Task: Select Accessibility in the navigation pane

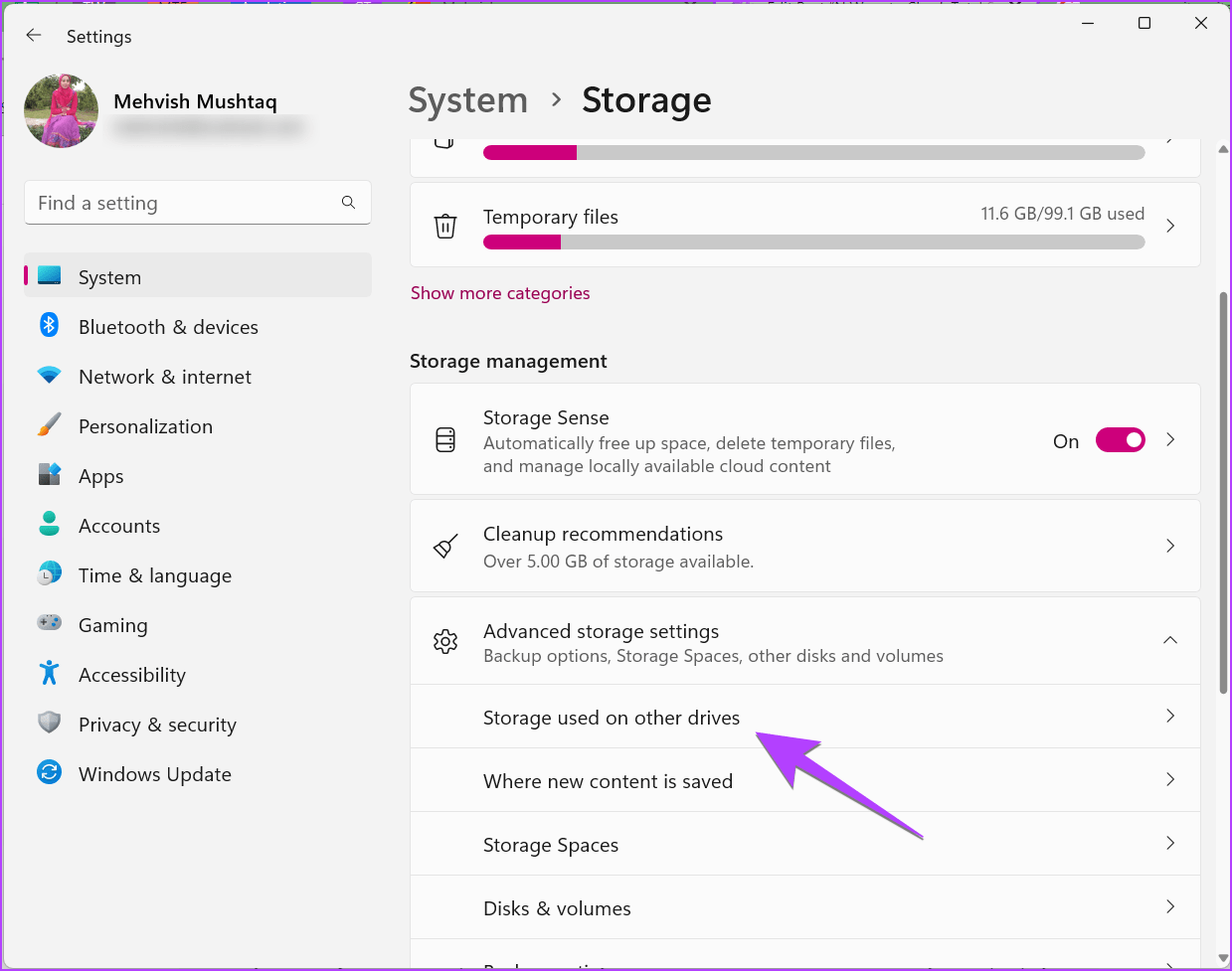Action: [x=131, y=674]
